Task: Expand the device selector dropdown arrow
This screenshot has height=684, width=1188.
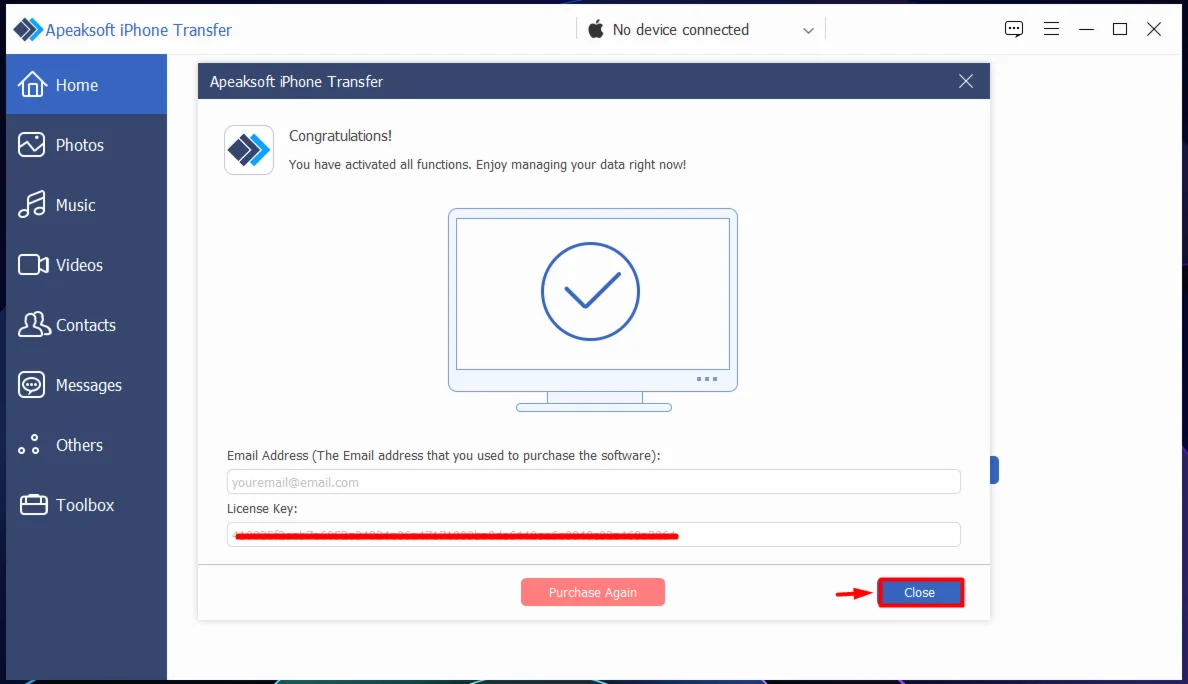Action: point(808,30)
